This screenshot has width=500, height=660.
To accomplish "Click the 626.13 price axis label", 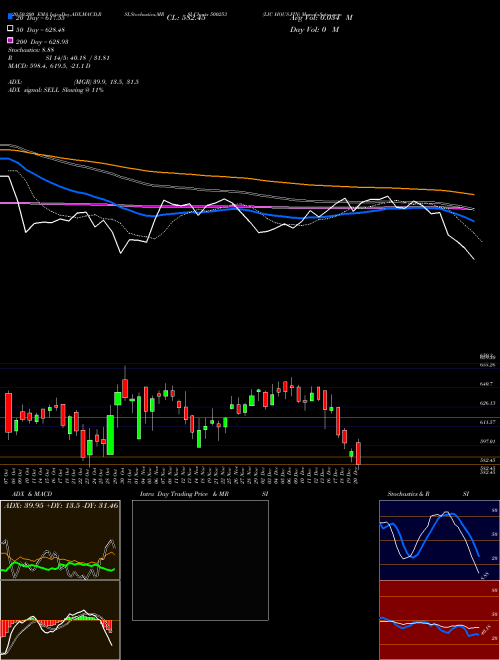I will point(488,403).
